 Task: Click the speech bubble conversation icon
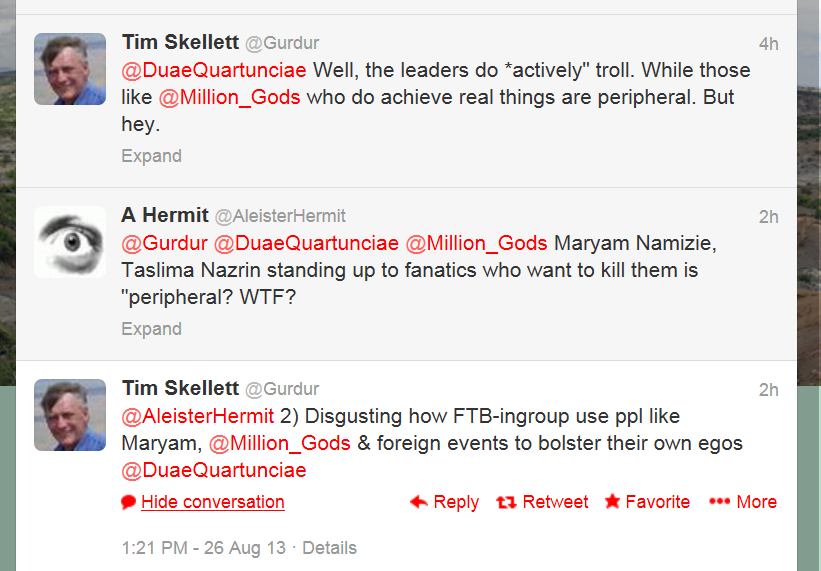pos(128,502)
